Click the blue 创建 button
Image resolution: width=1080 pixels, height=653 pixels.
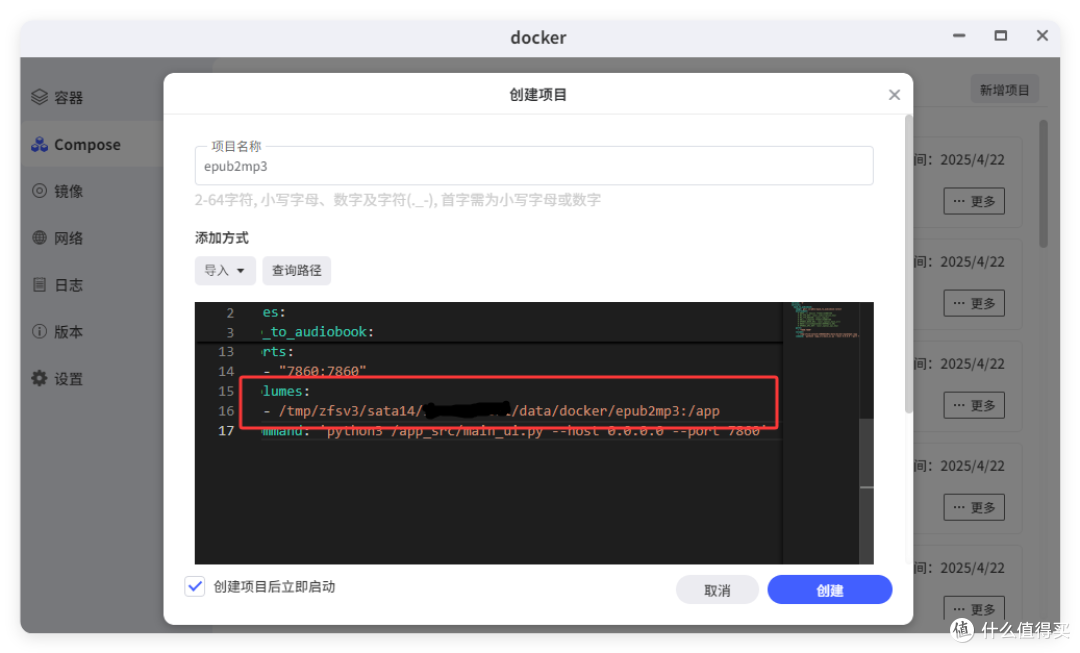(829, 590)
